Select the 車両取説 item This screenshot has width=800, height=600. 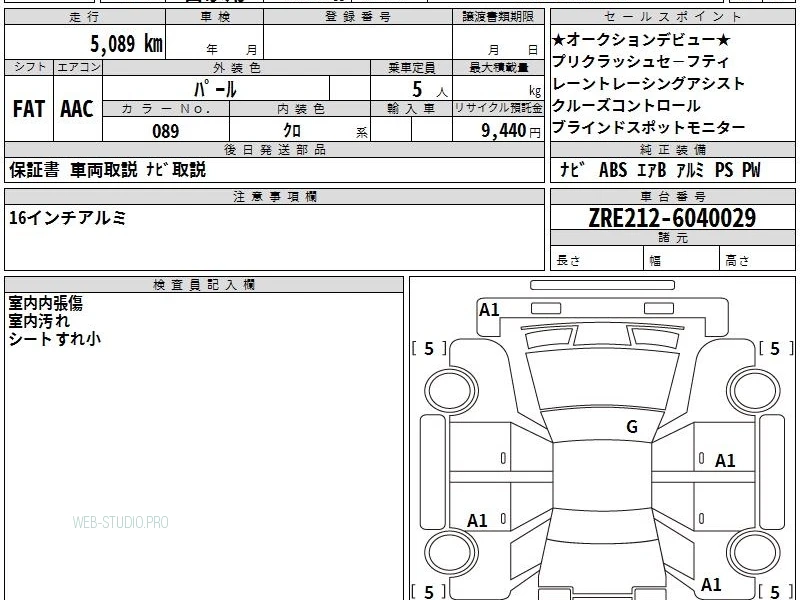coord(104,170)
